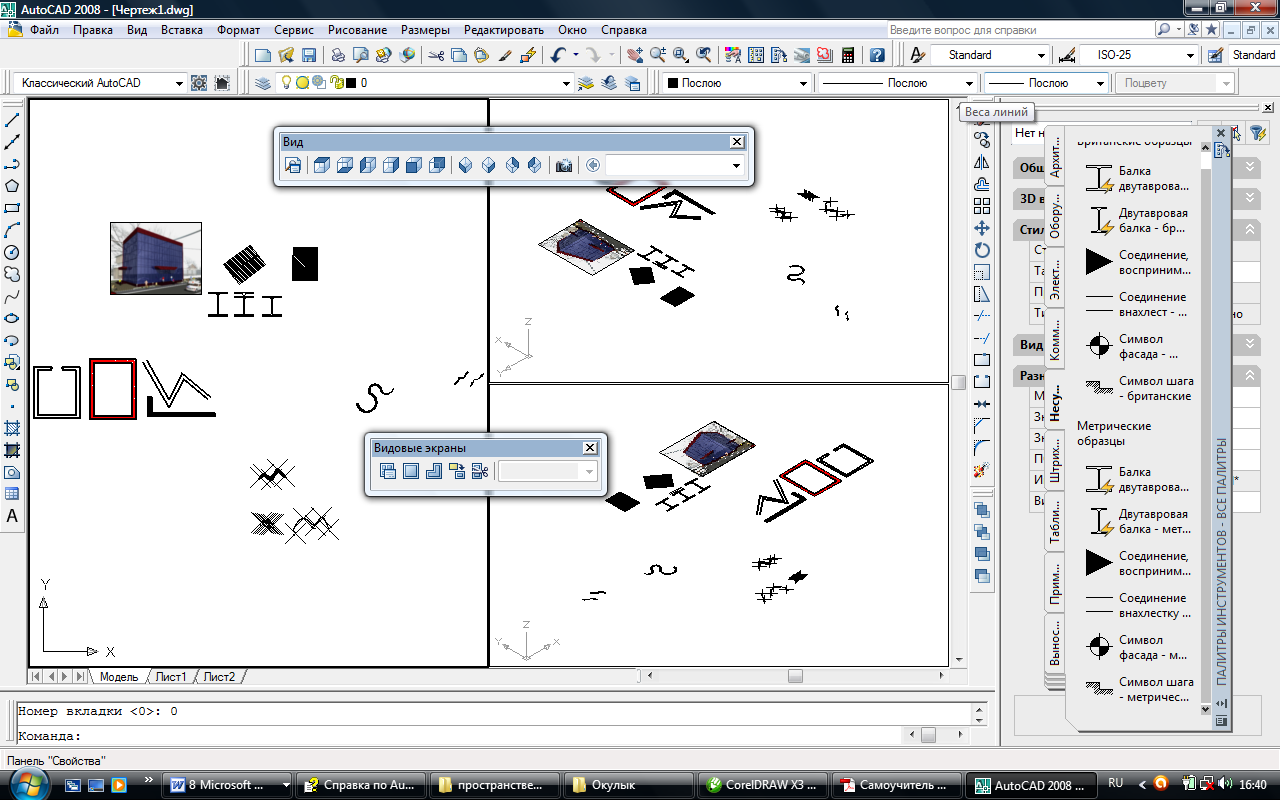
Task: Insert the Символ шага - британские tool
Action: point(1140,388)
